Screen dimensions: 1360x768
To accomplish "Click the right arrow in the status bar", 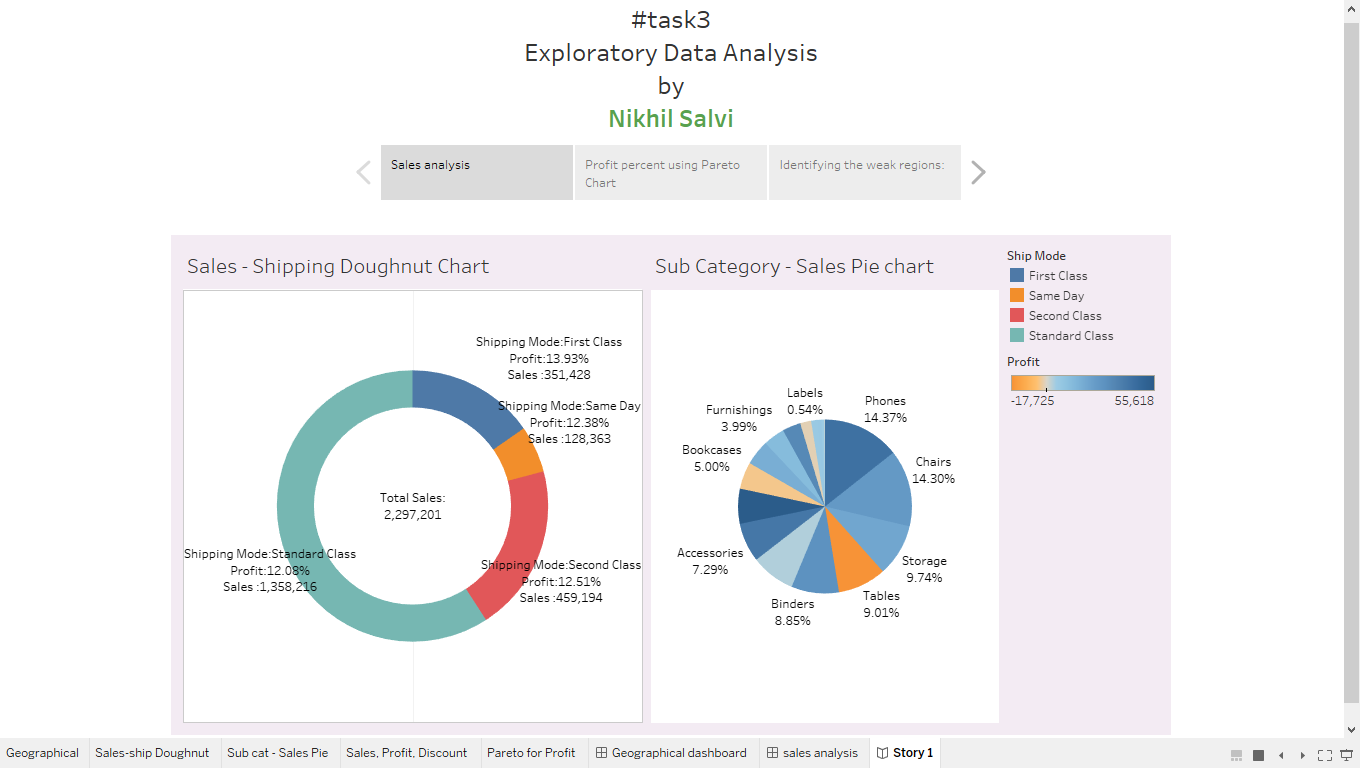I will tap(1301, 755).
